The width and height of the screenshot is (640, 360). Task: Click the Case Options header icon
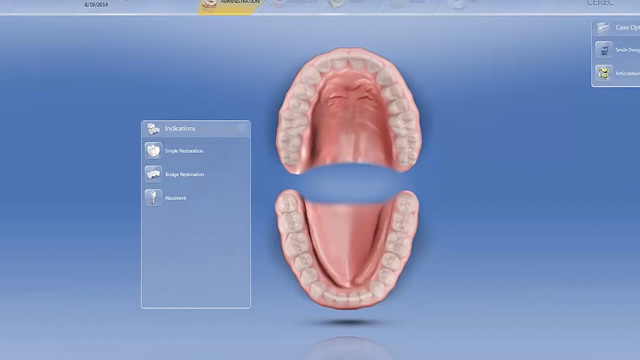click(603, 27)
